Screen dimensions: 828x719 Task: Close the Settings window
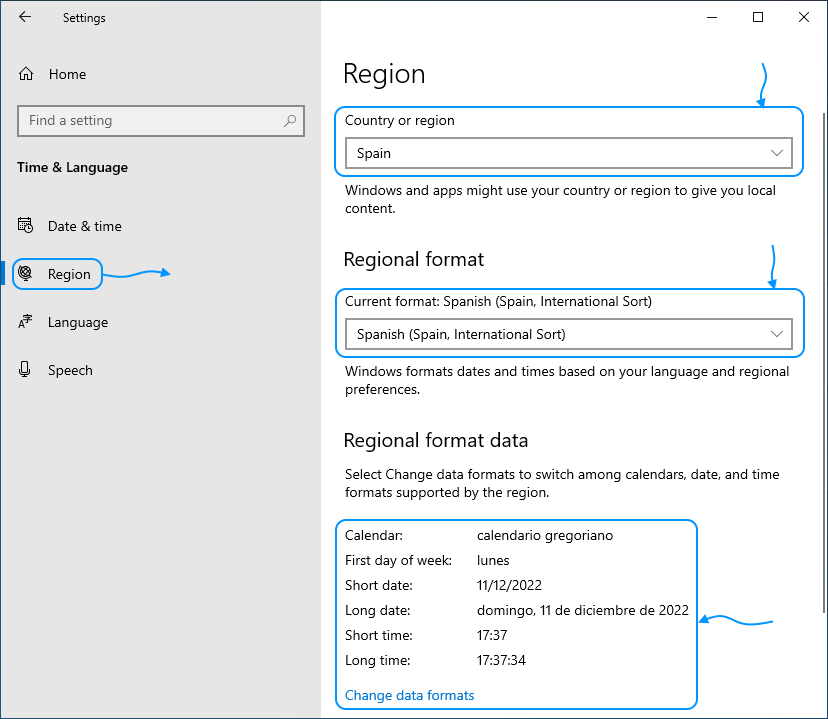coord(804,17)
